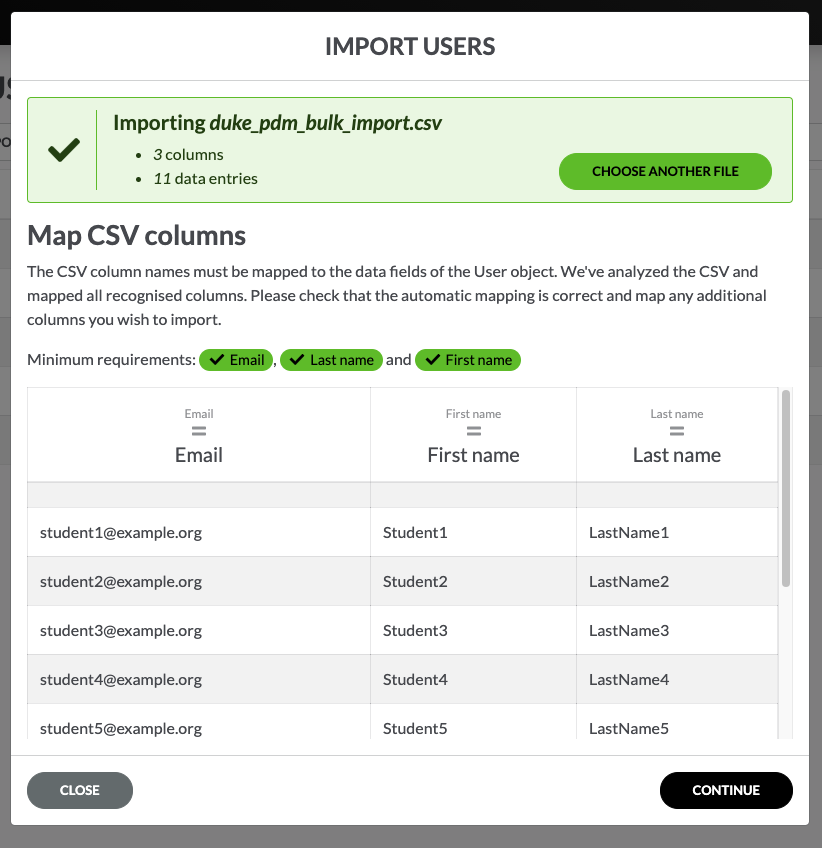Click the duke_pdm_bulk_import.csv file name heading

coord(325,123)
